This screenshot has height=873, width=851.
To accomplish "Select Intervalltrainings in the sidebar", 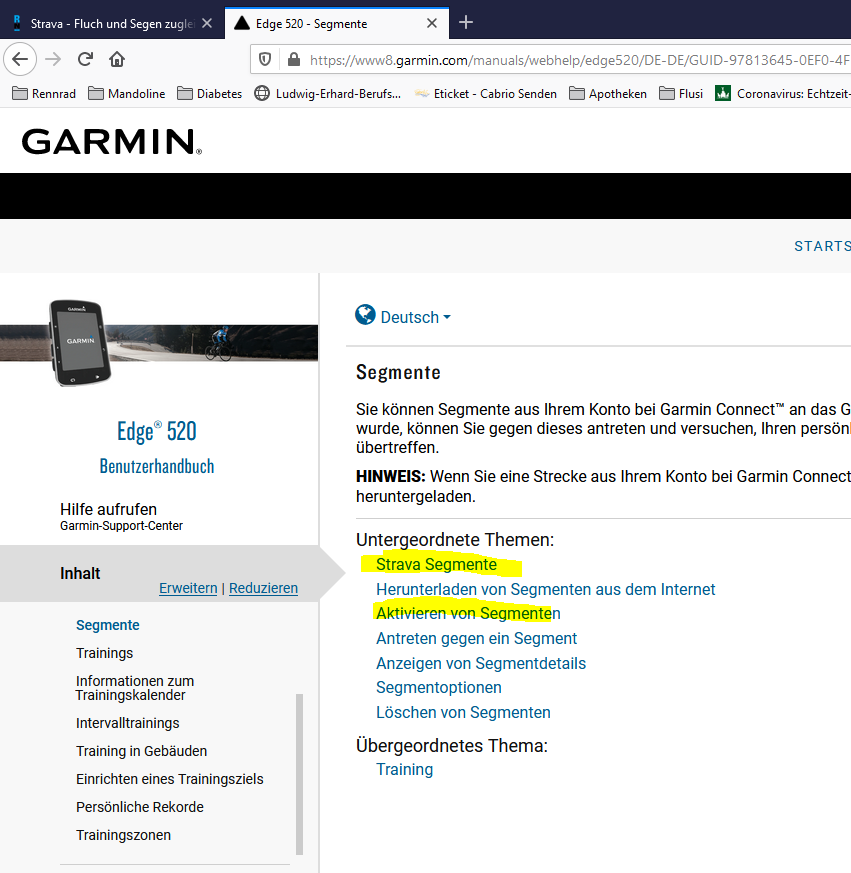I will coord(128,723).
